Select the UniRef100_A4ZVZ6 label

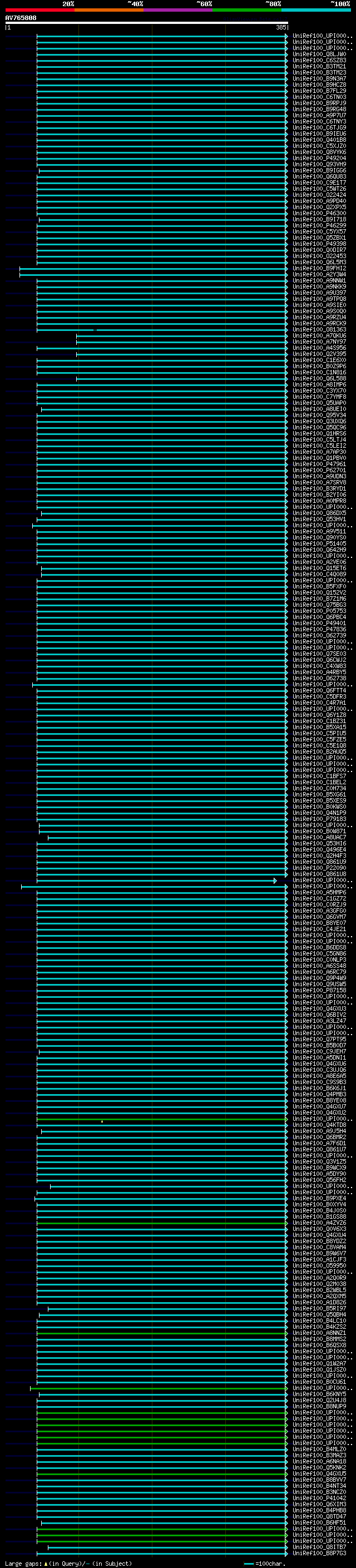[319, 1223]
